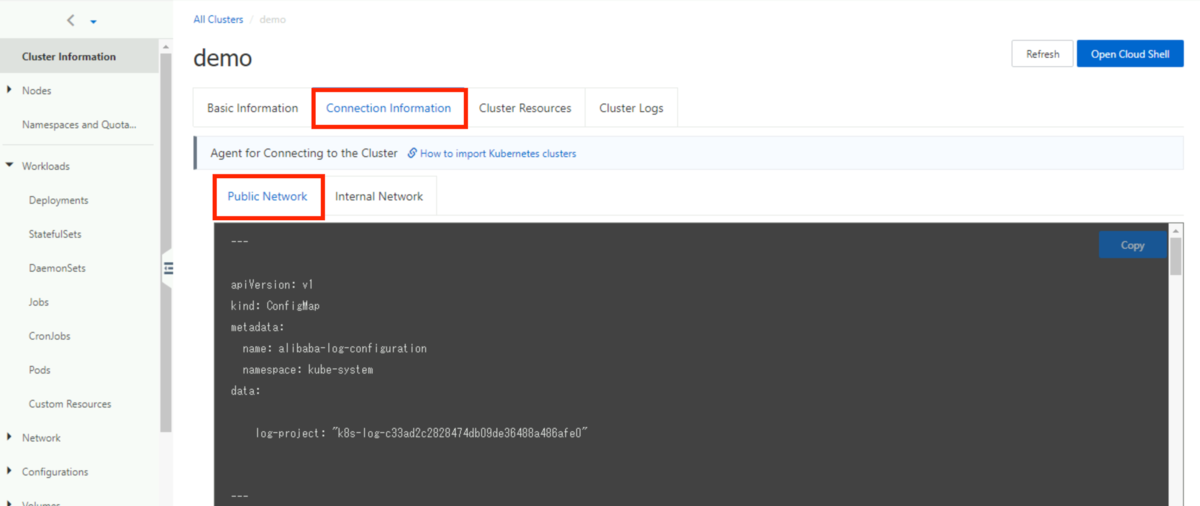Click the 'apiVersion: v1' line
The width and height of the screenshot is (1200, 506).
coord(272,284)
